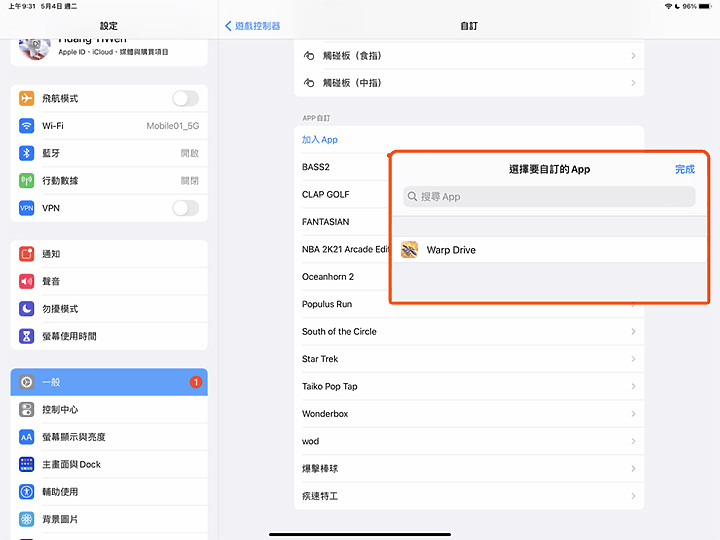Screen dimensions: 720x540
Task: Open the 螢幕顯示與亮度 settings section
Action: 109,437
